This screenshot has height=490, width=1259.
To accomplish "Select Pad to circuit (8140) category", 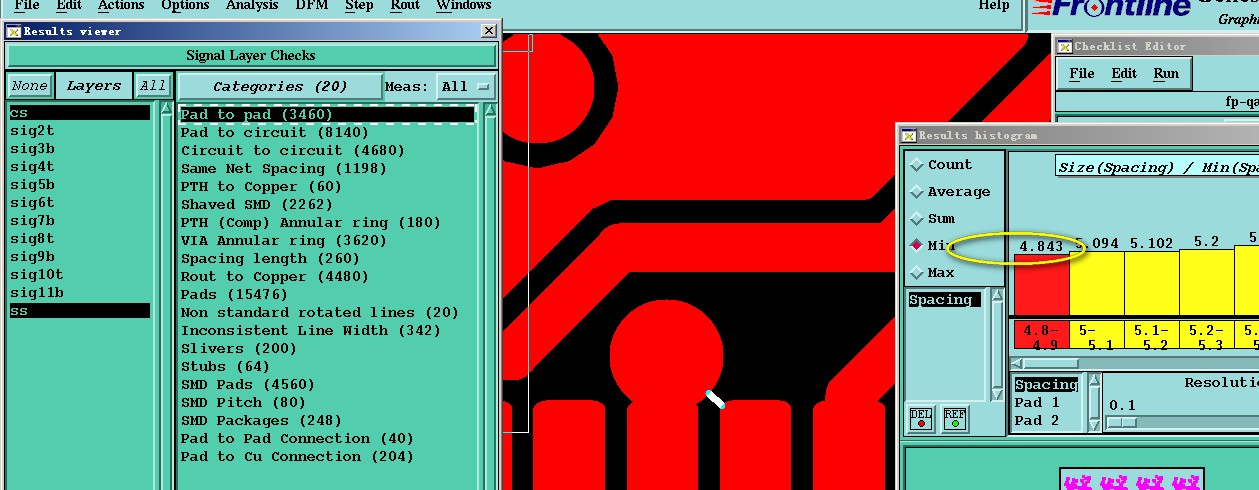I will coord(327,133).
